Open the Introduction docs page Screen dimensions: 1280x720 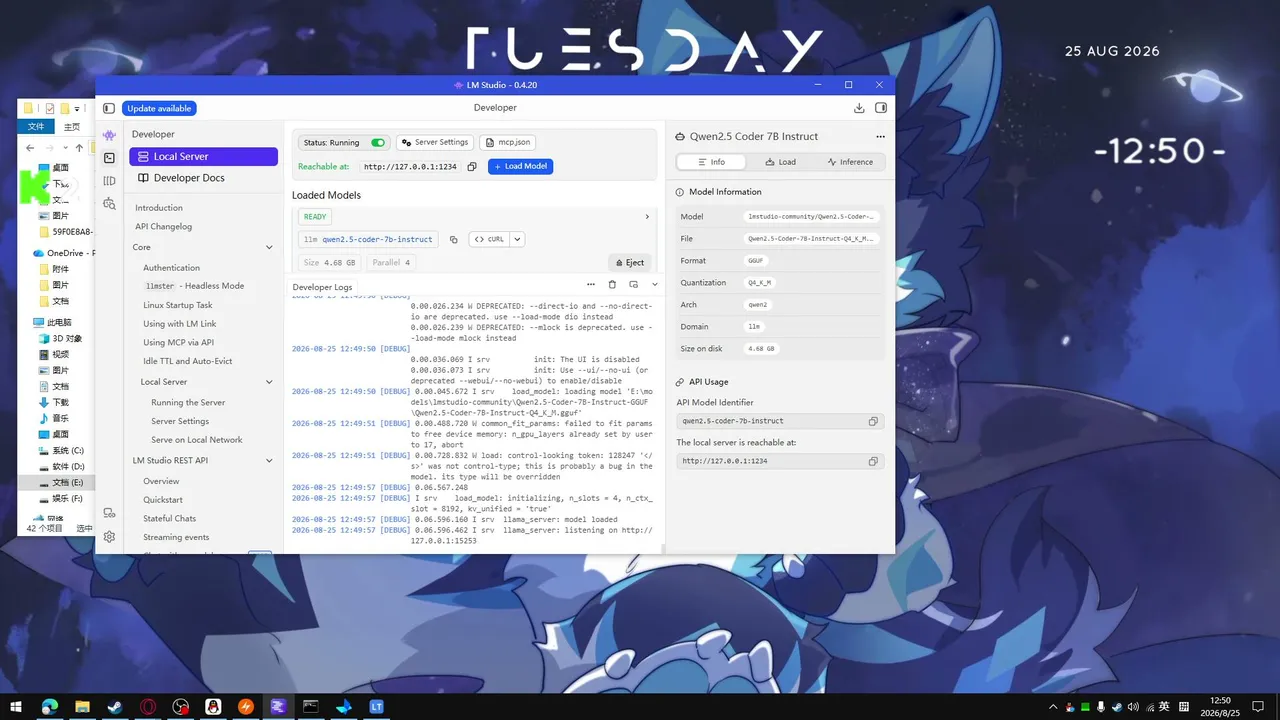[159, 208]
